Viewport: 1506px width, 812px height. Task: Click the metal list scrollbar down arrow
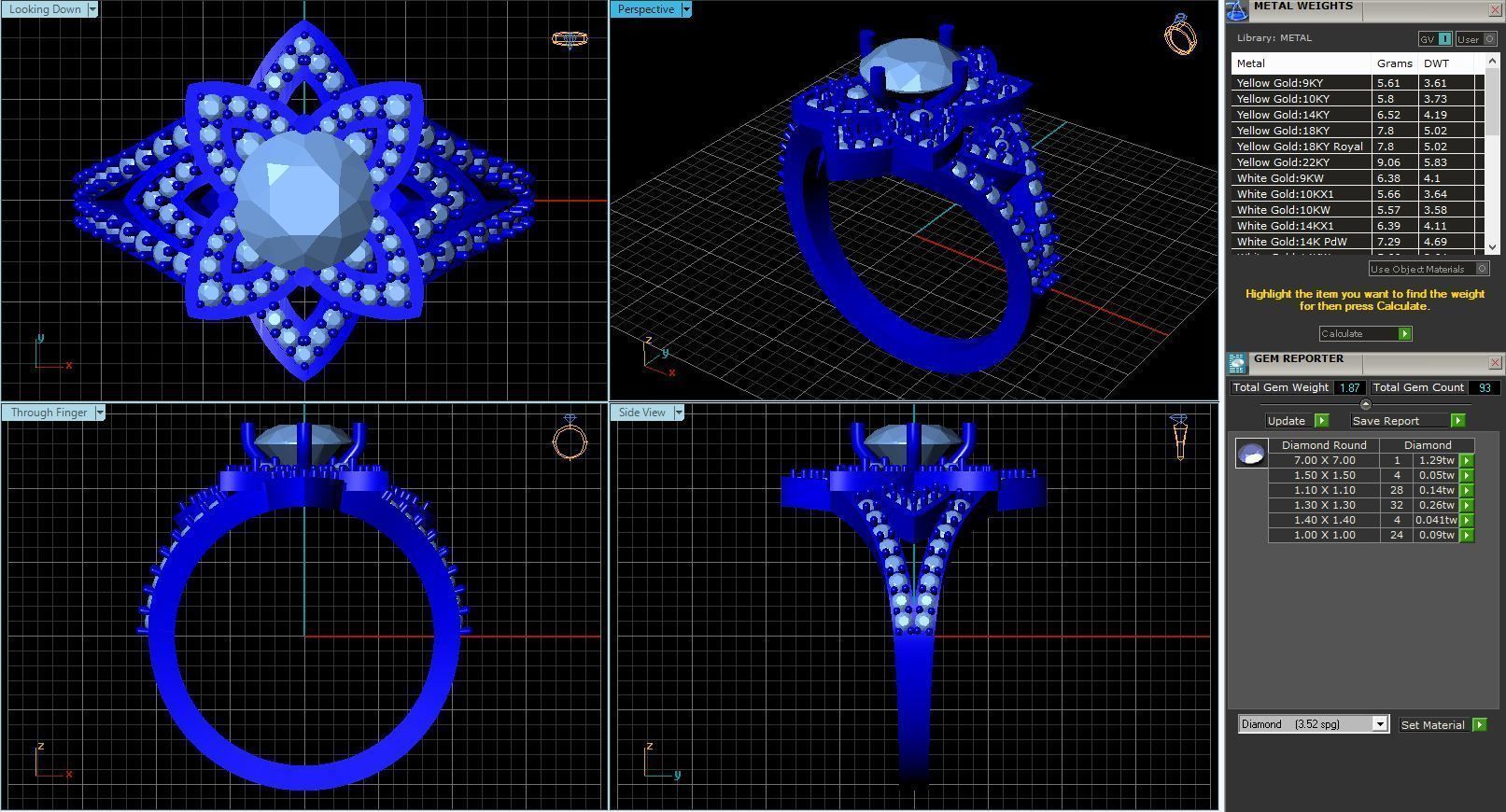click(x=1491, y=247)
